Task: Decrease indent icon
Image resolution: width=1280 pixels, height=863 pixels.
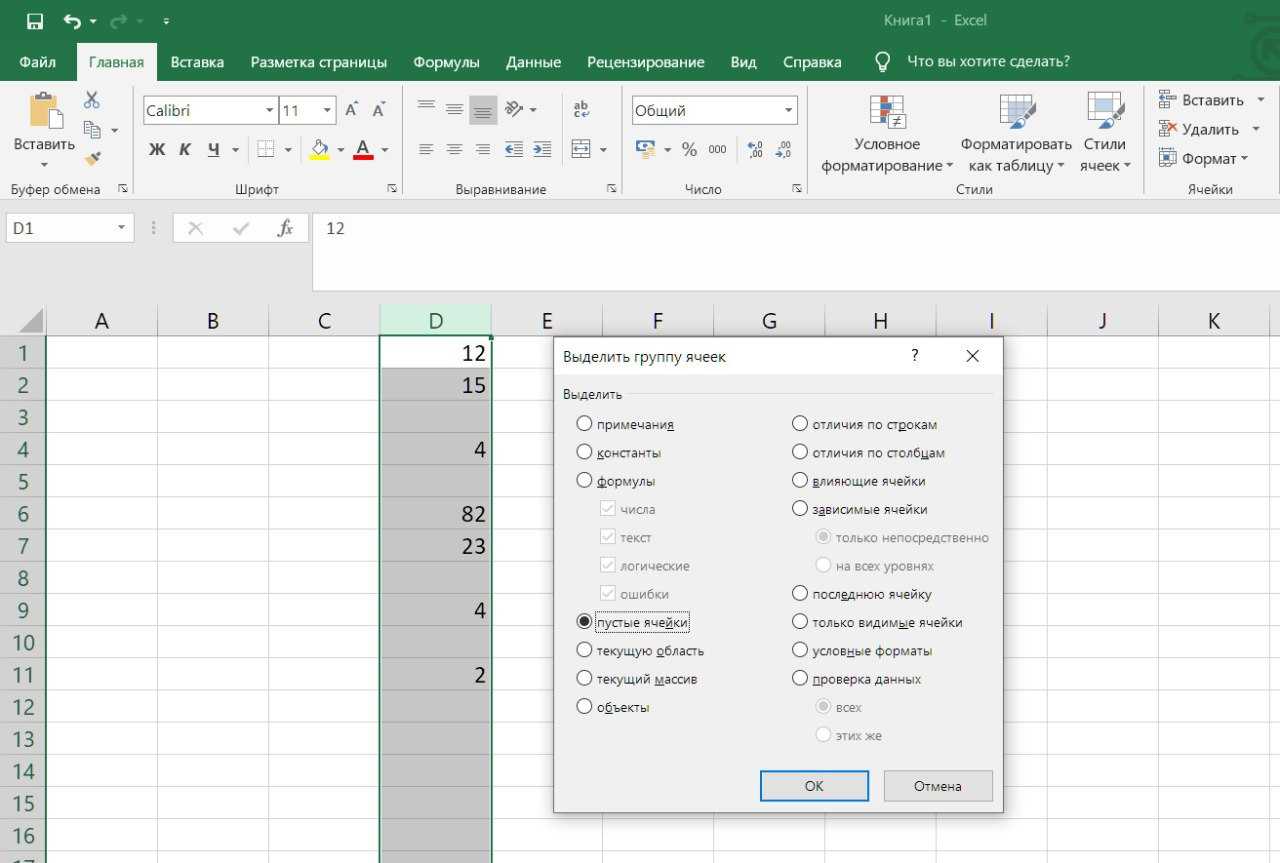Action: pyautogui.click(x=514, y=150)
